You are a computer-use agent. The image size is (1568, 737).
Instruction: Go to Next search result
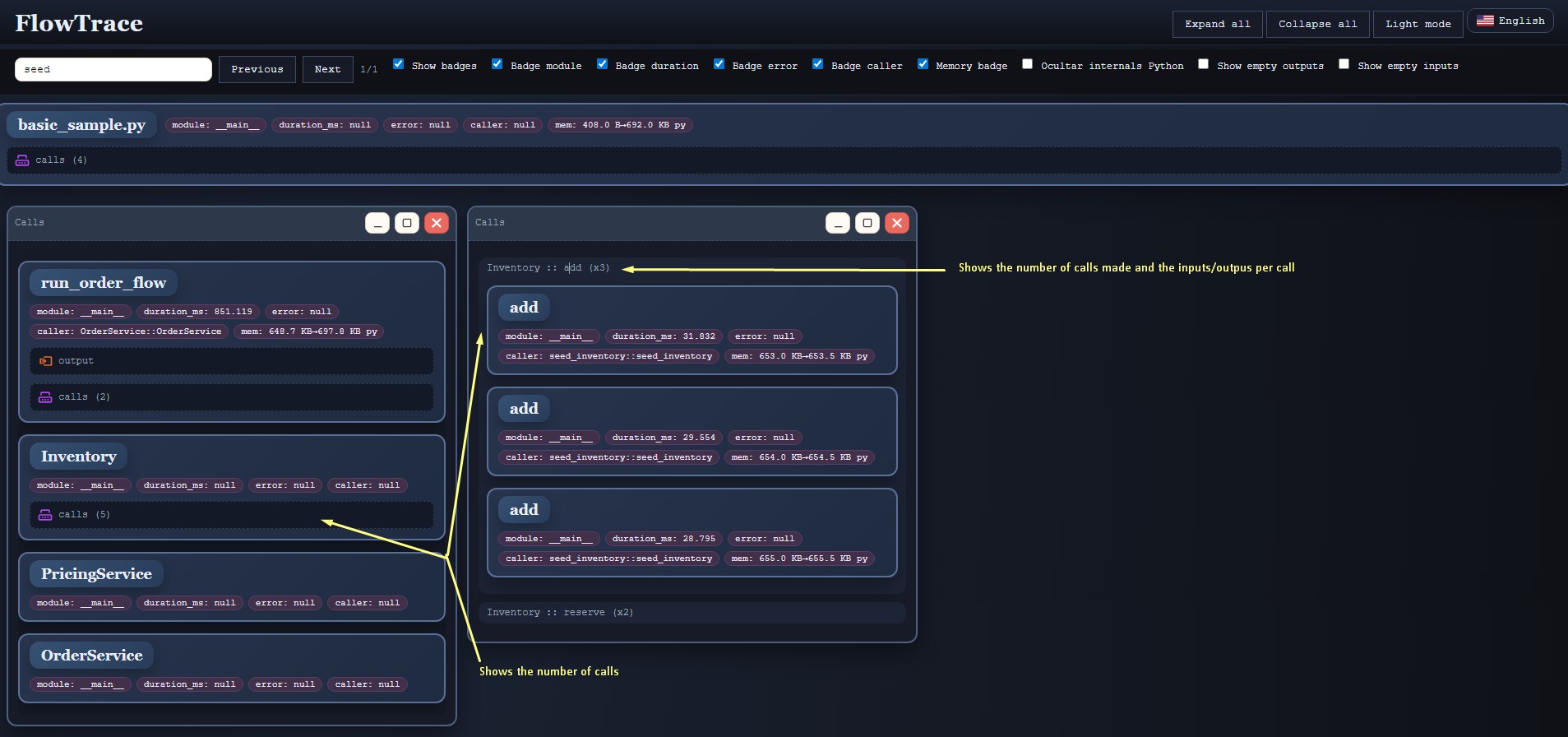[327, 69]
